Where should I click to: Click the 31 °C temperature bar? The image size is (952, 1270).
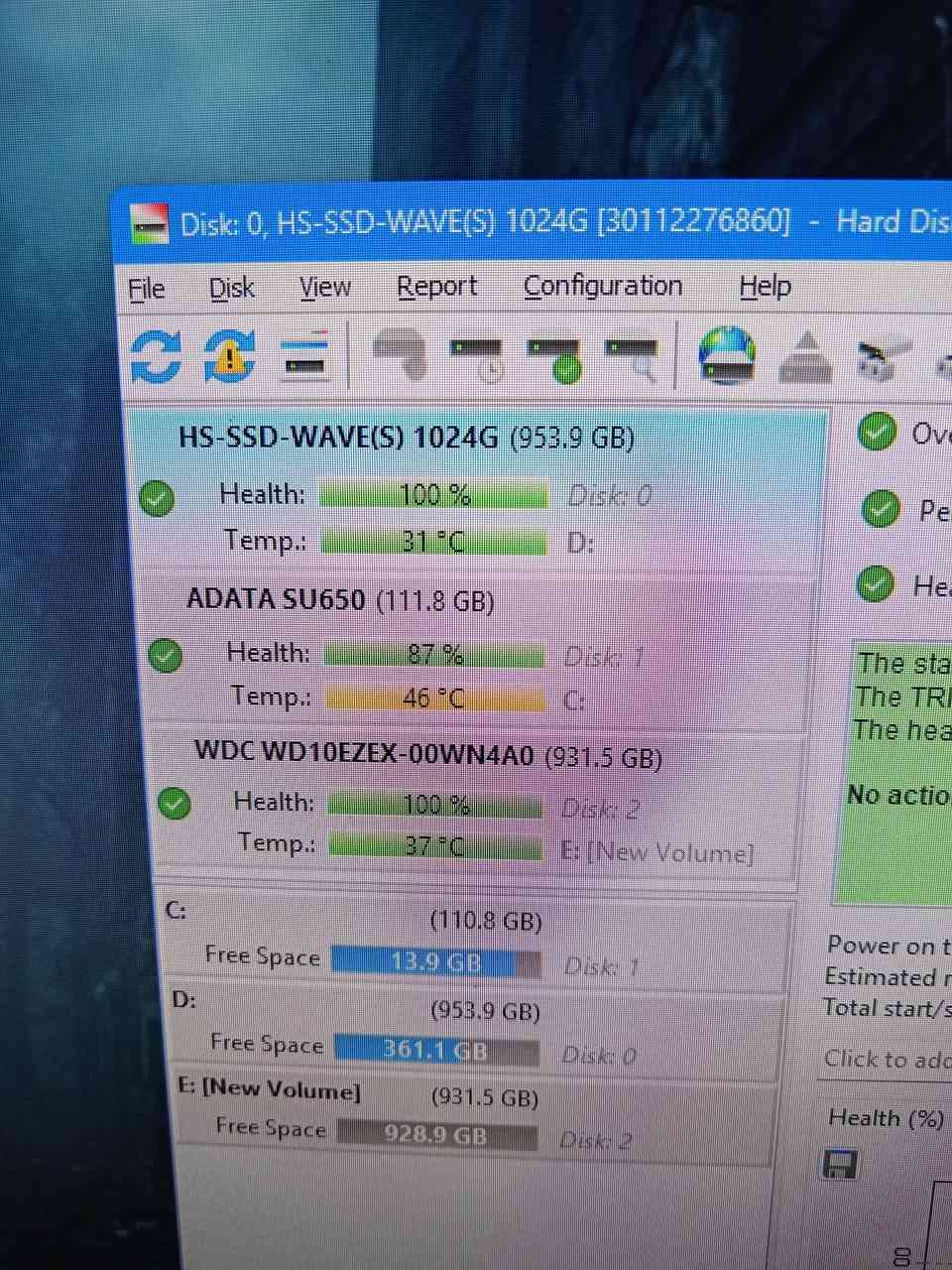pos(433,542)
